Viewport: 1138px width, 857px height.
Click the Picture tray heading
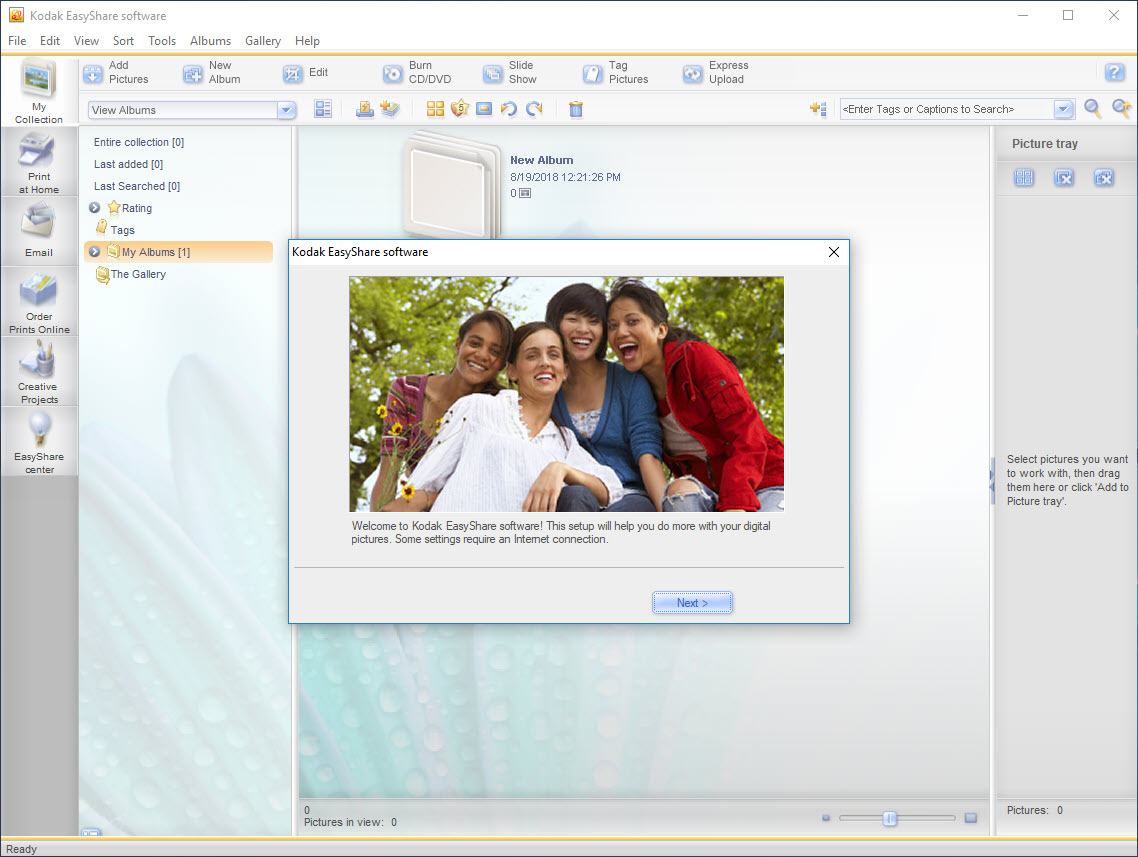pos(1044,144)
